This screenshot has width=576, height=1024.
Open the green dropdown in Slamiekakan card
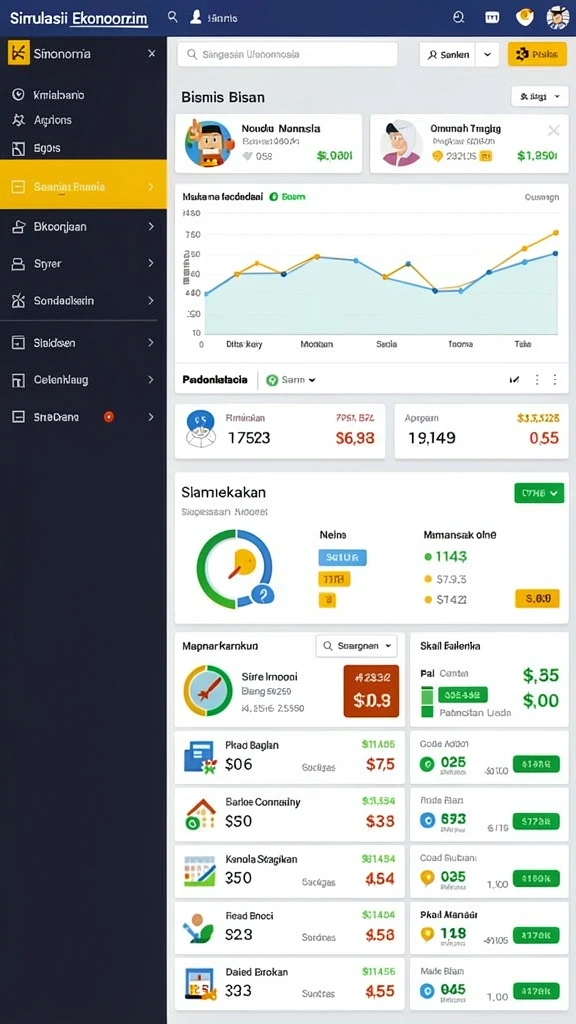(539, 493)
